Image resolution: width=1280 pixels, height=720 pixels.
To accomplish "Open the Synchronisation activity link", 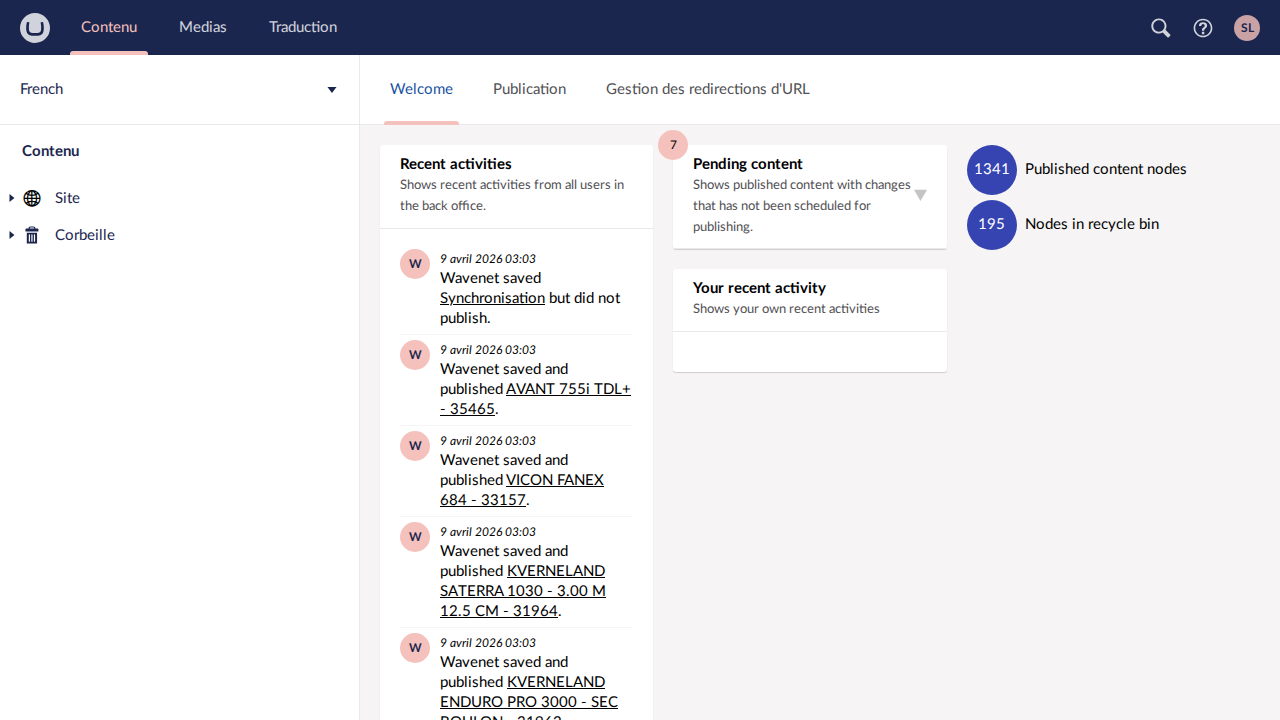I will 492,298.
